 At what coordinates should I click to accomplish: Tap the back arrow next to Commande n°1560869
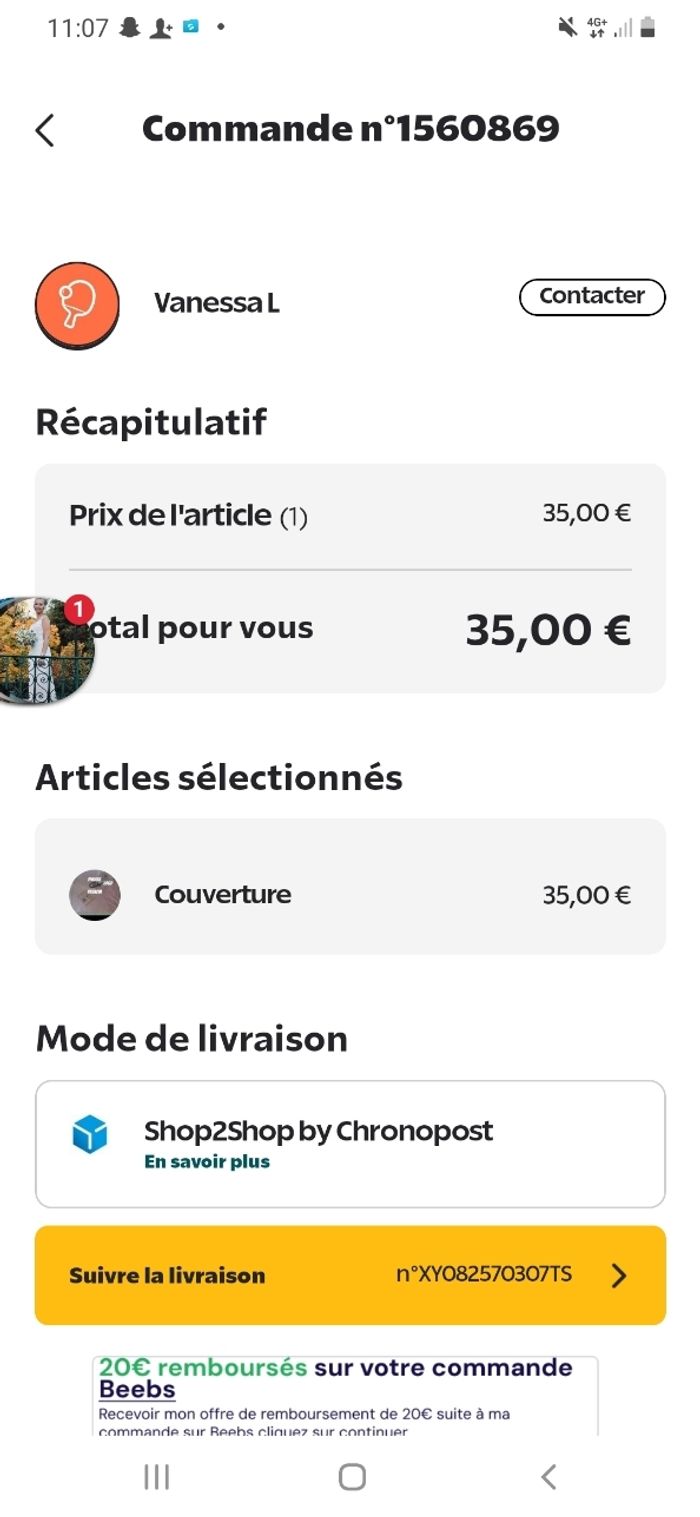tap(44, 130)
